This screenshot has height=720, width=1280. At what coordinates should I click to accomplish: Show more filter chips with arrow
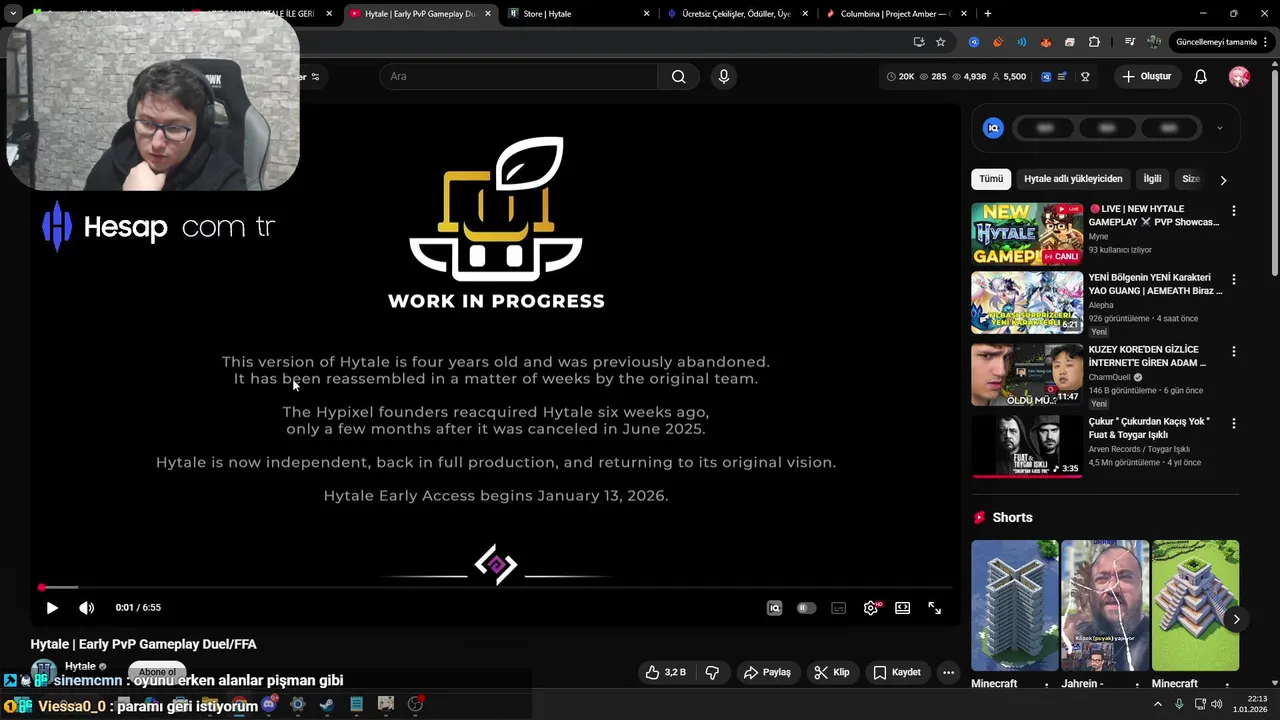tap(1223, 180)
